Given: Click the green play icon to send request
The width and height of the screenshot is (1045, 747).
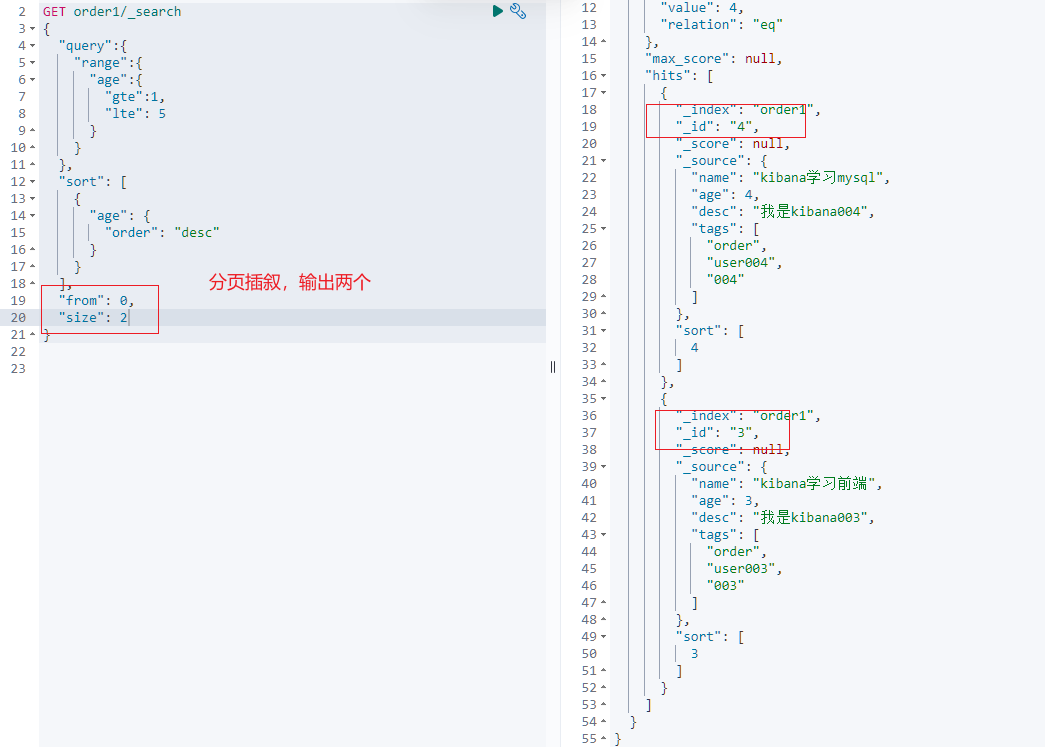Looking at the screenshot, I should tap(497, 11).
